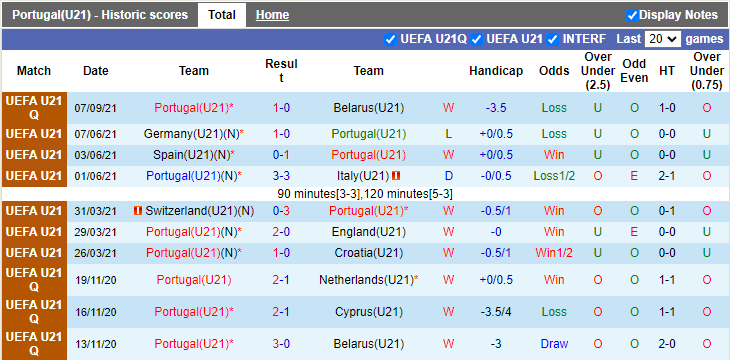The width and height of the screenshot is (730, 360).
Task: Select the Total tab
Action: (222, 15)
